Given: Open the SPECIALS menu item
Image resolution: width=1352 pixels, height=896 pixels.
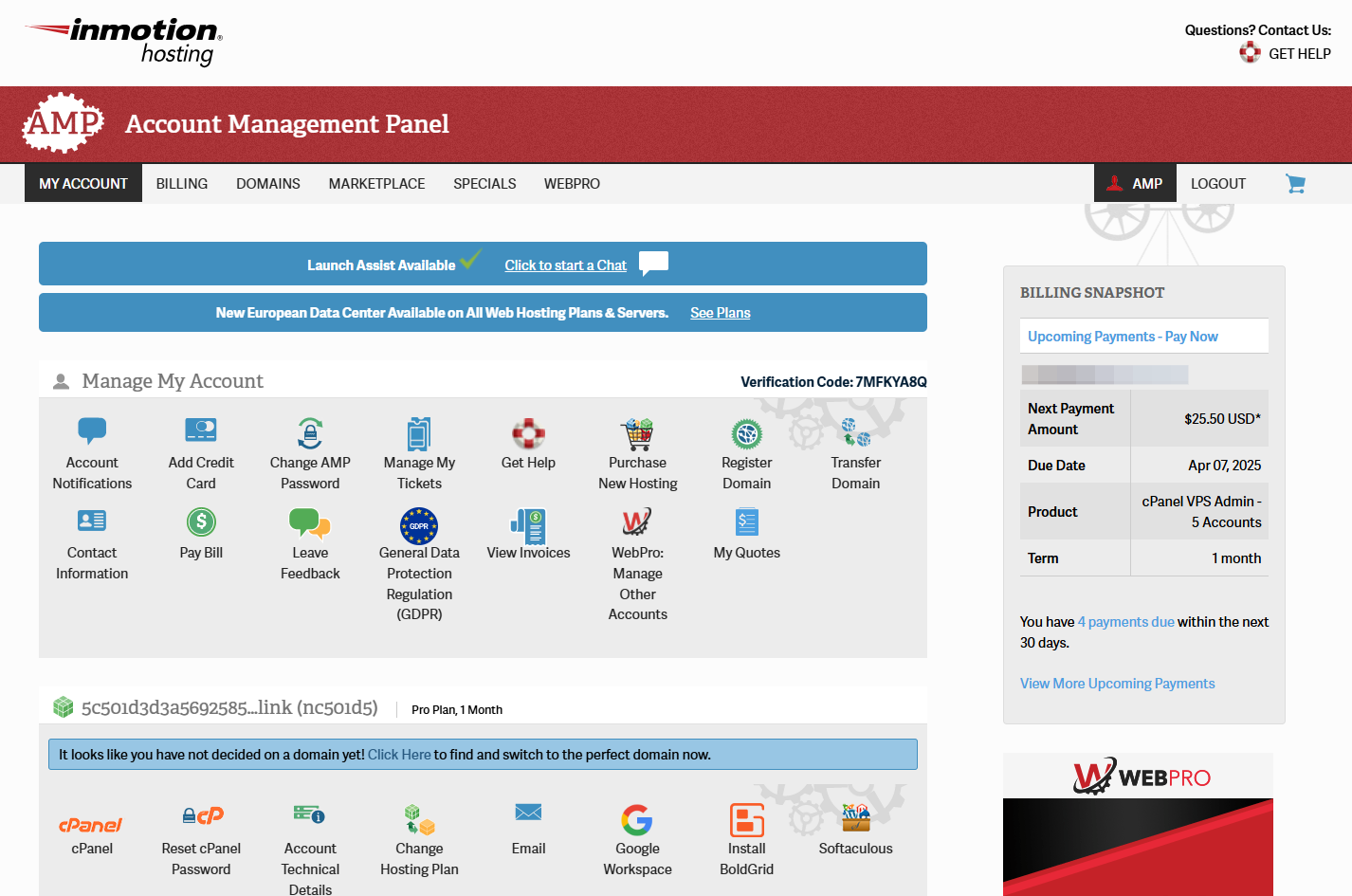Looking at the screenshot, I should [484, 184].
